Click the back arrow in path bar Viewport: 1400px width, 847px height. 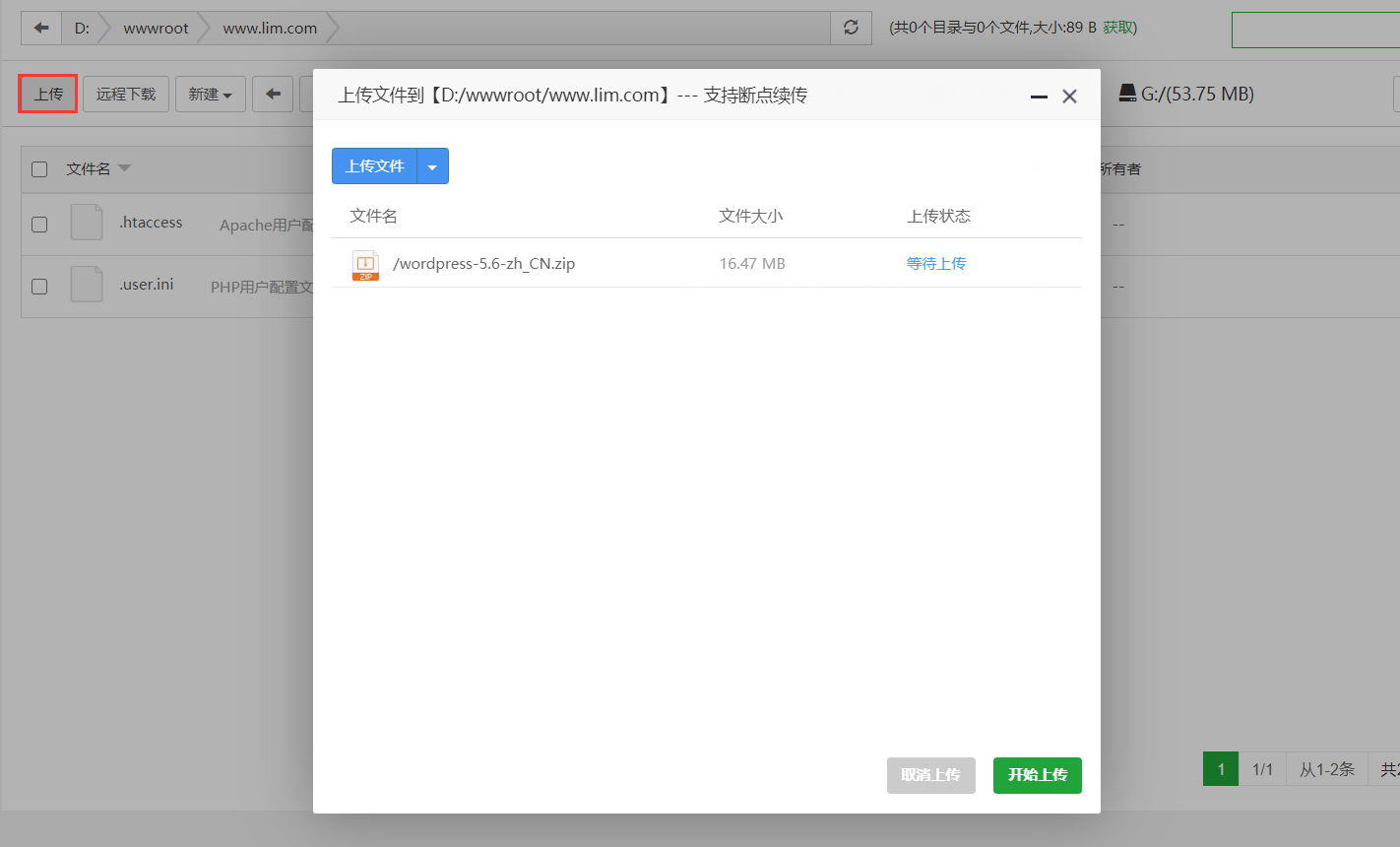(x=41, y=28)
